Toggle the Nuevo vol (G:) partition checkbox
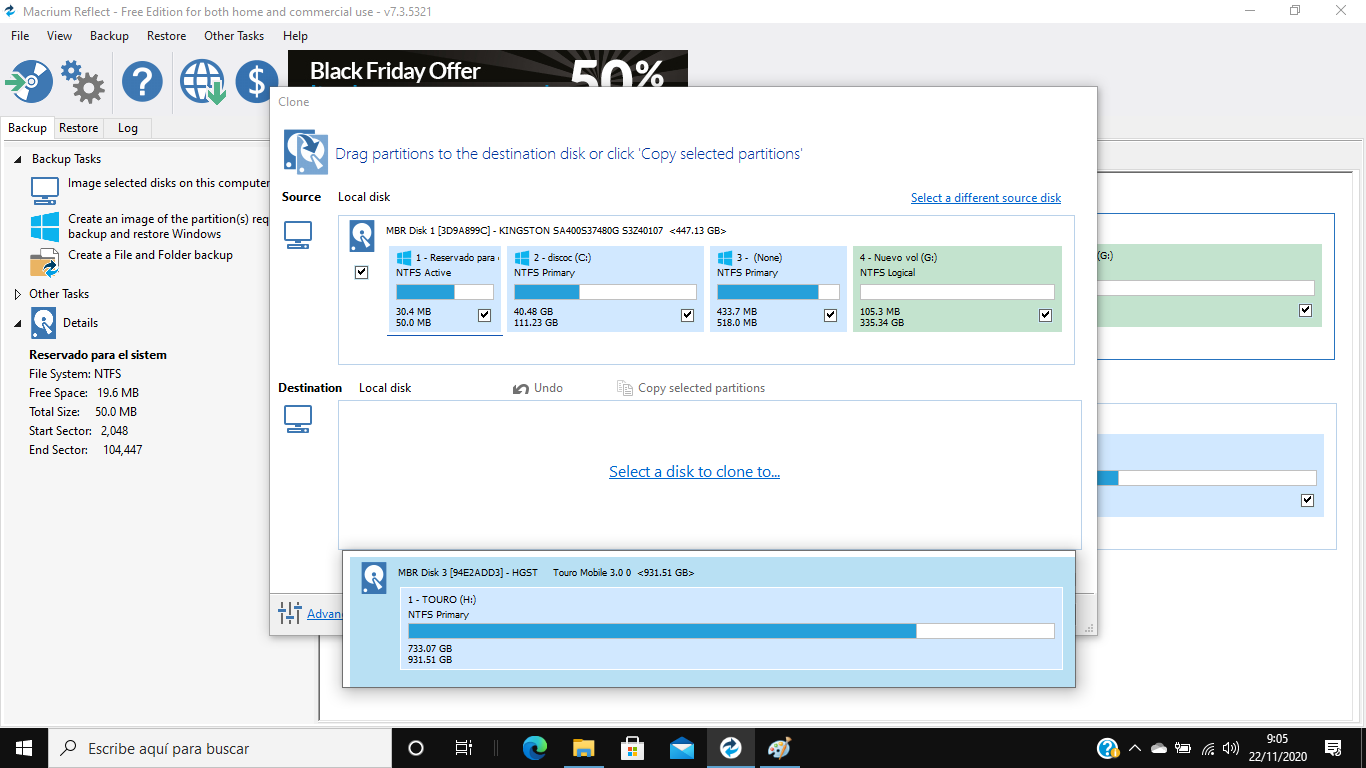This screenshot has height=768, width=1366. click(x=1045, y=315)
